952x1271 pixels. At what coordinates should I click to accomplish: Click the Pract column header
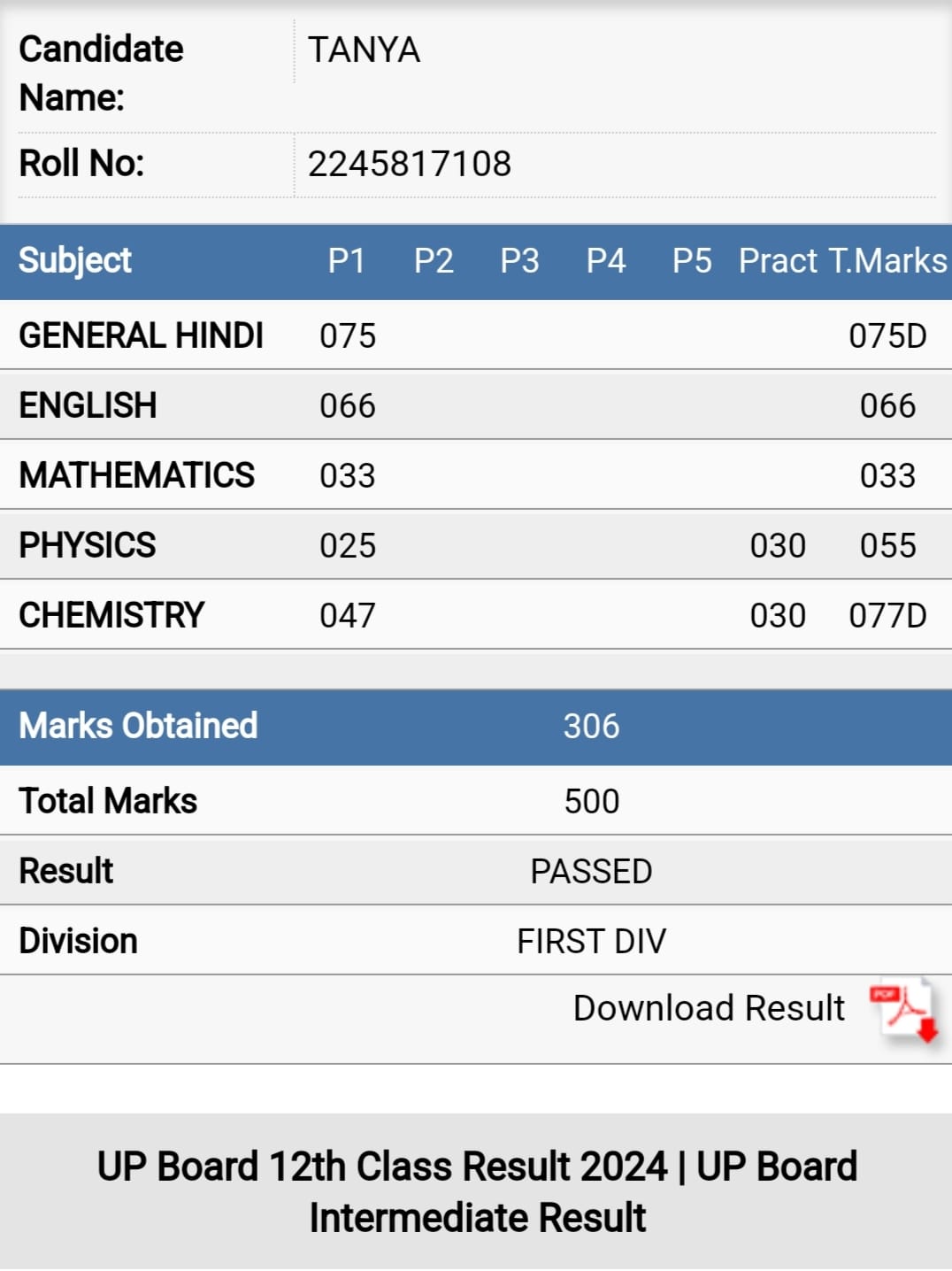point(778,261)
